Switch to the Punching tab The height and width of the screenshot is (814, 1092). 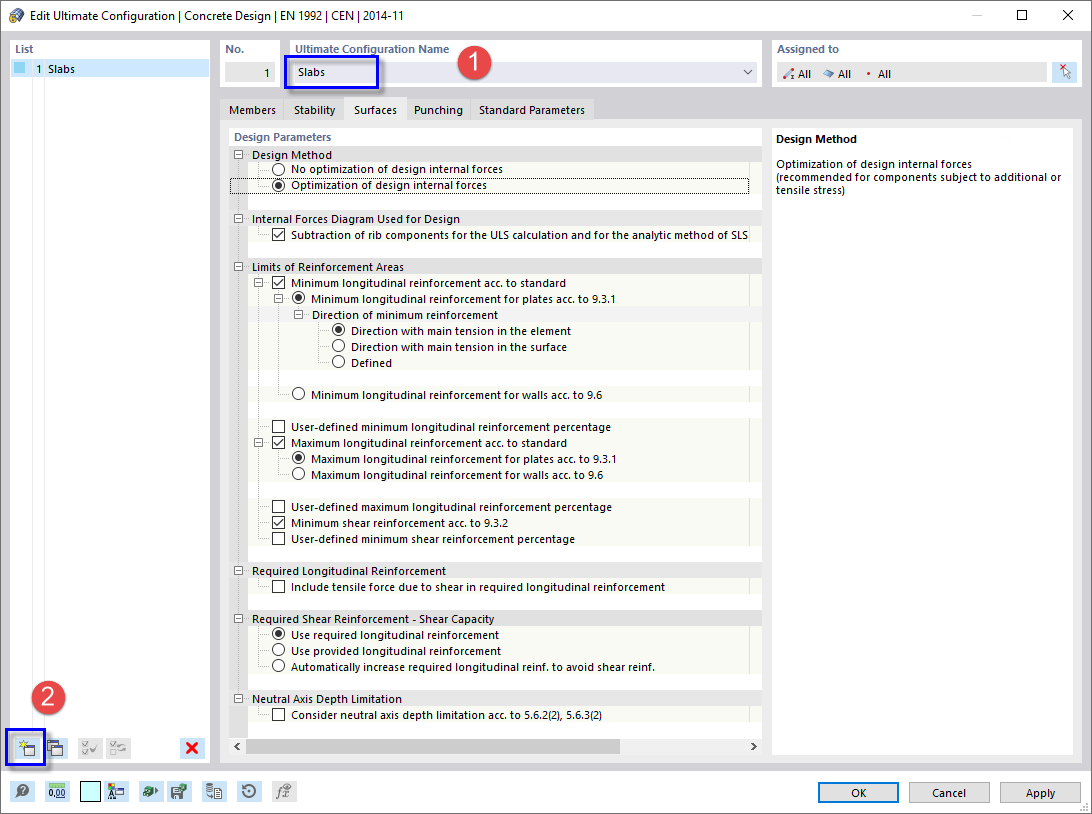pyautogui.click(x=438, y=110)
